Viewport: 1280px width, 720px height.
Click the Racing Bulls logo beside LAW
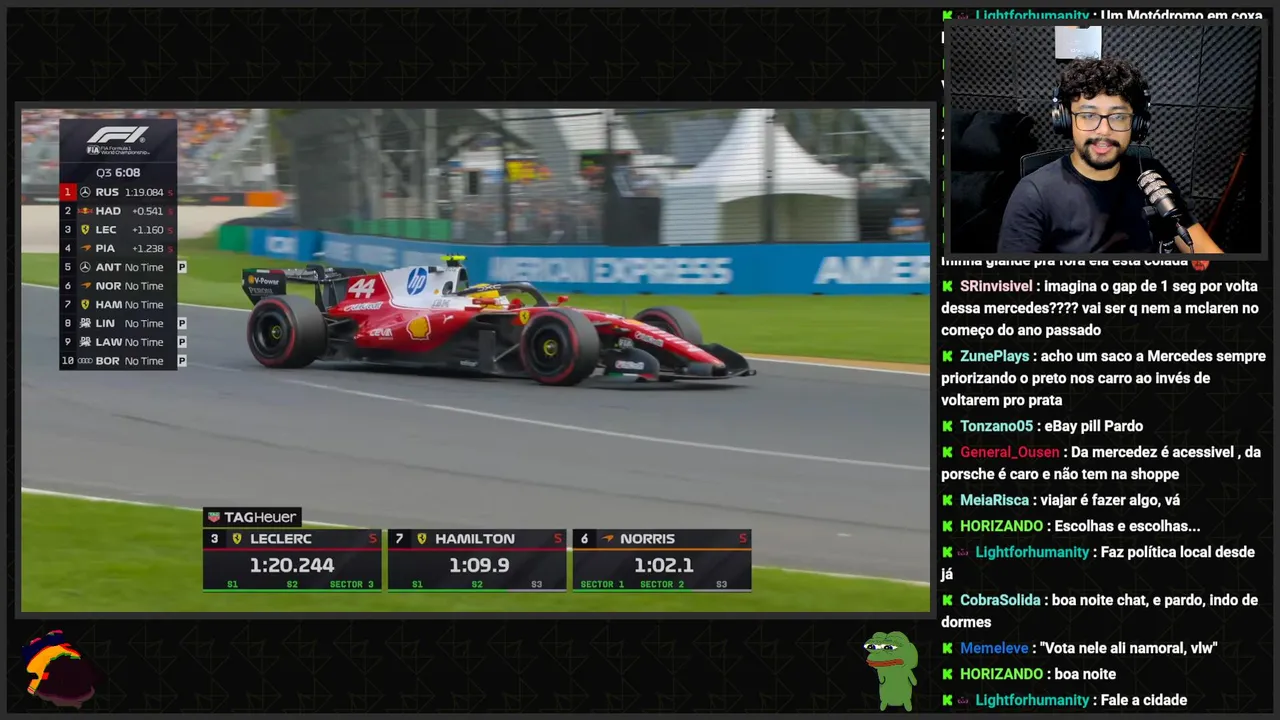pyautogui.click(x=85, y=342)
